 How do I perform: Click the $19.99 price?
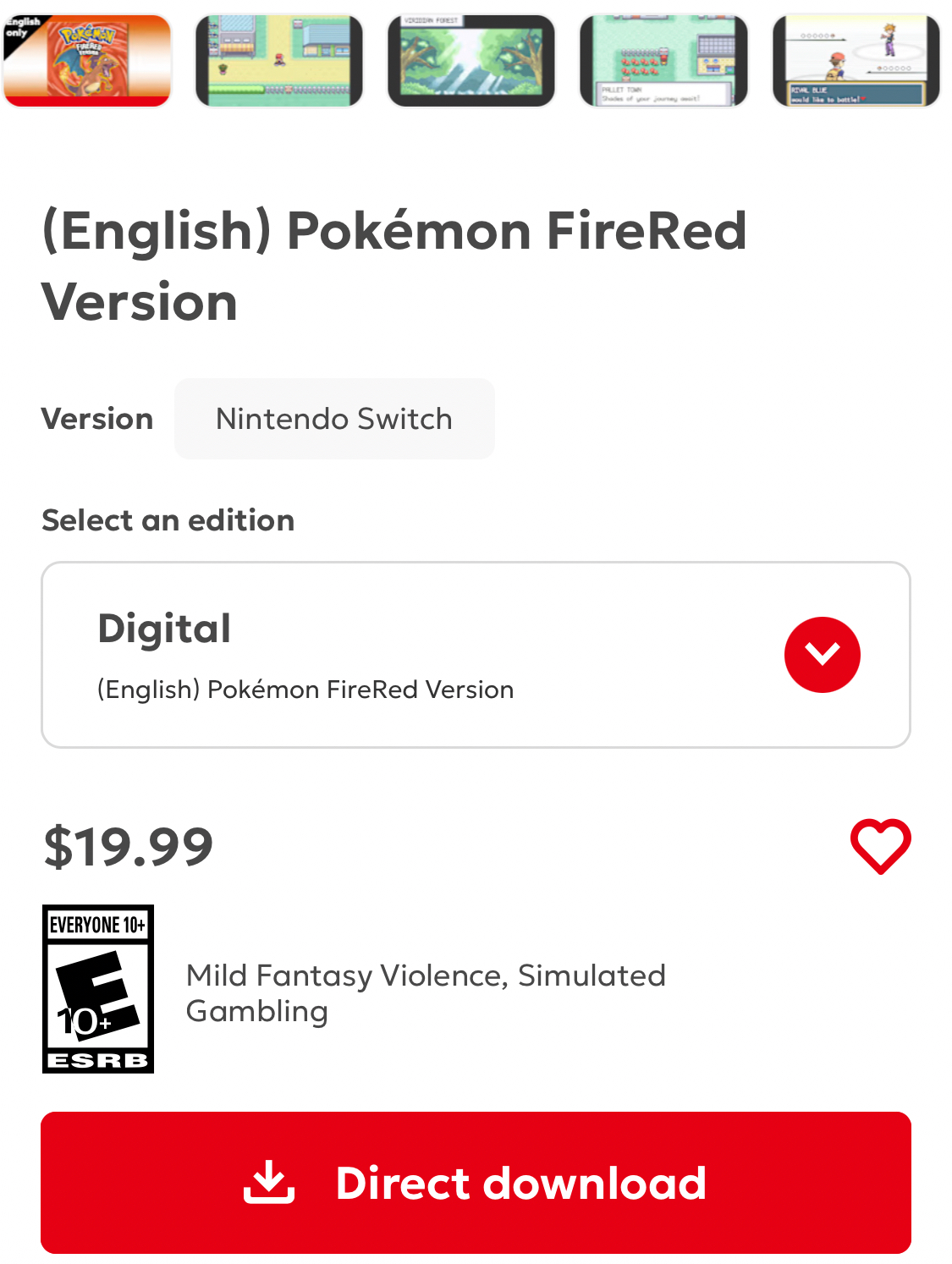(129, 846)
